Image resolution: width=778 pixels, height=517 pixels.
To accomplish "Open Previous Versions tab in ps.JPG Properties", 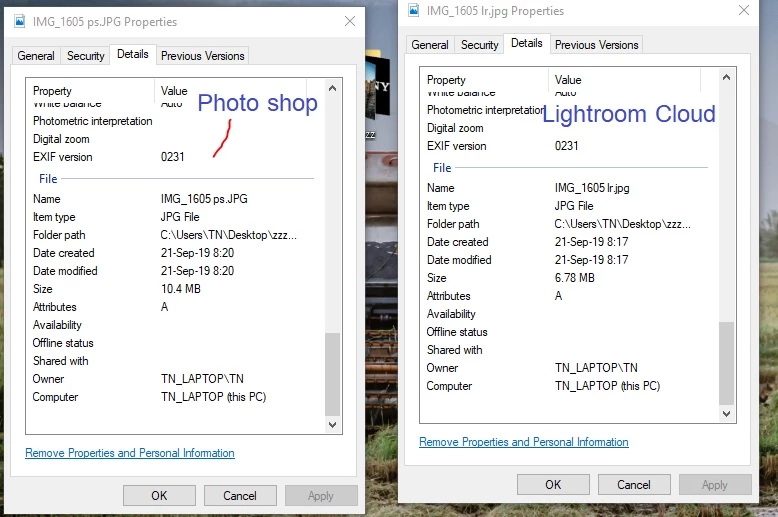I will 202,56.
